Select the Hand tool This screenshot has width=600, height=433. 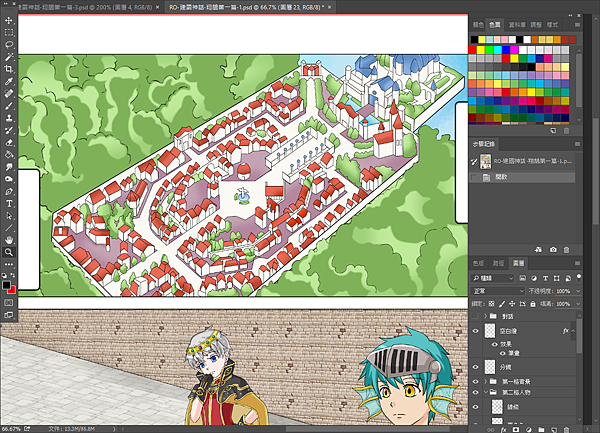pos(9,240)
